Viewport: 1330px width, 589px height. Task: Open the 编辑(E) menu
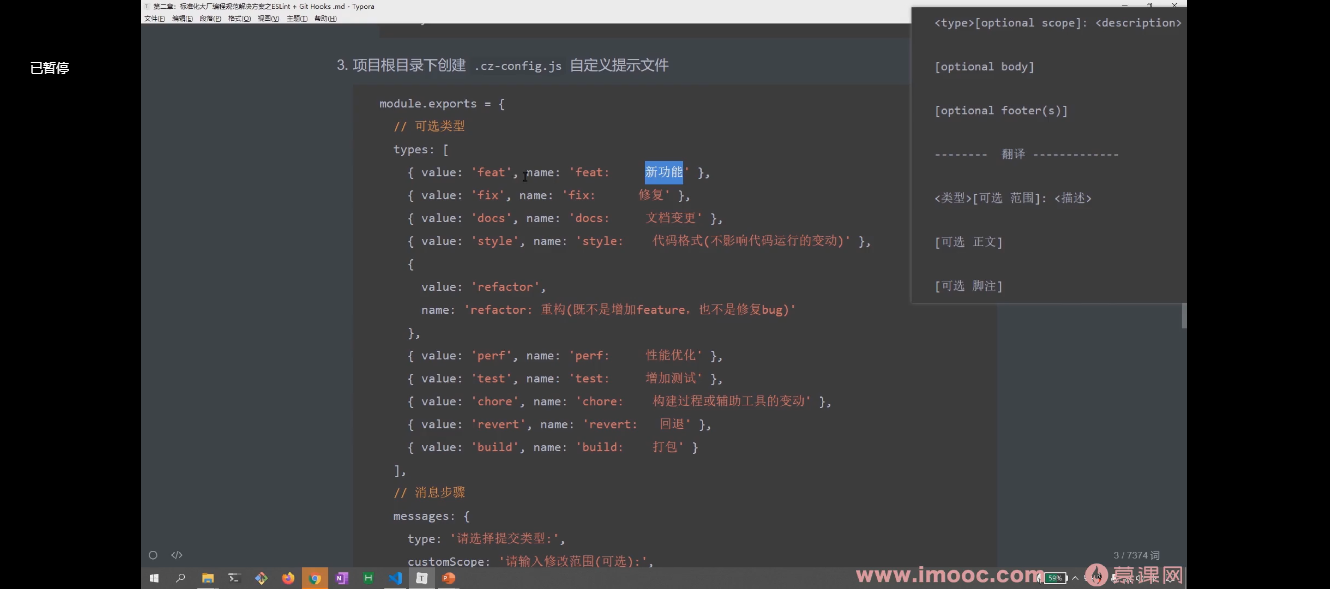point(183,18)
